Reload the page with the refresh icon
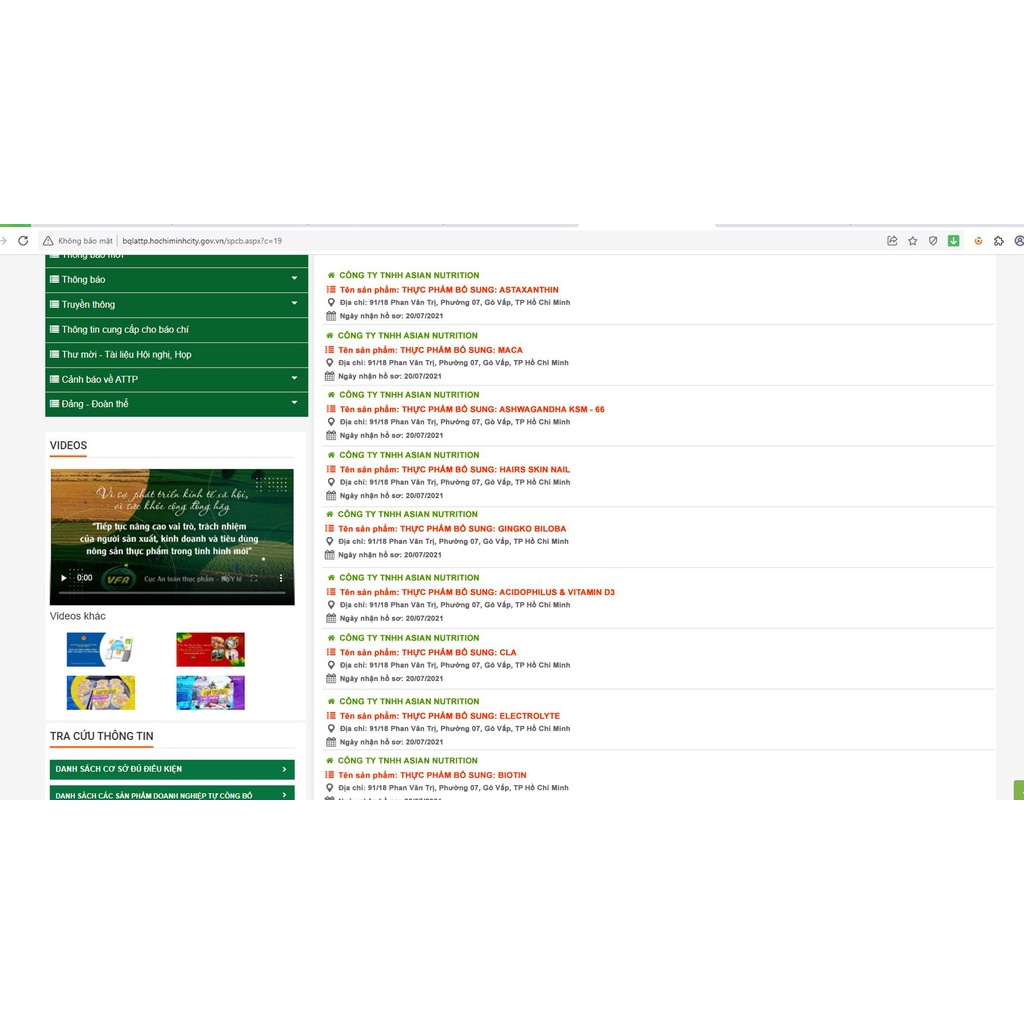The image size is (1024, 1024). pyautogui.click(x=23, y=241)
